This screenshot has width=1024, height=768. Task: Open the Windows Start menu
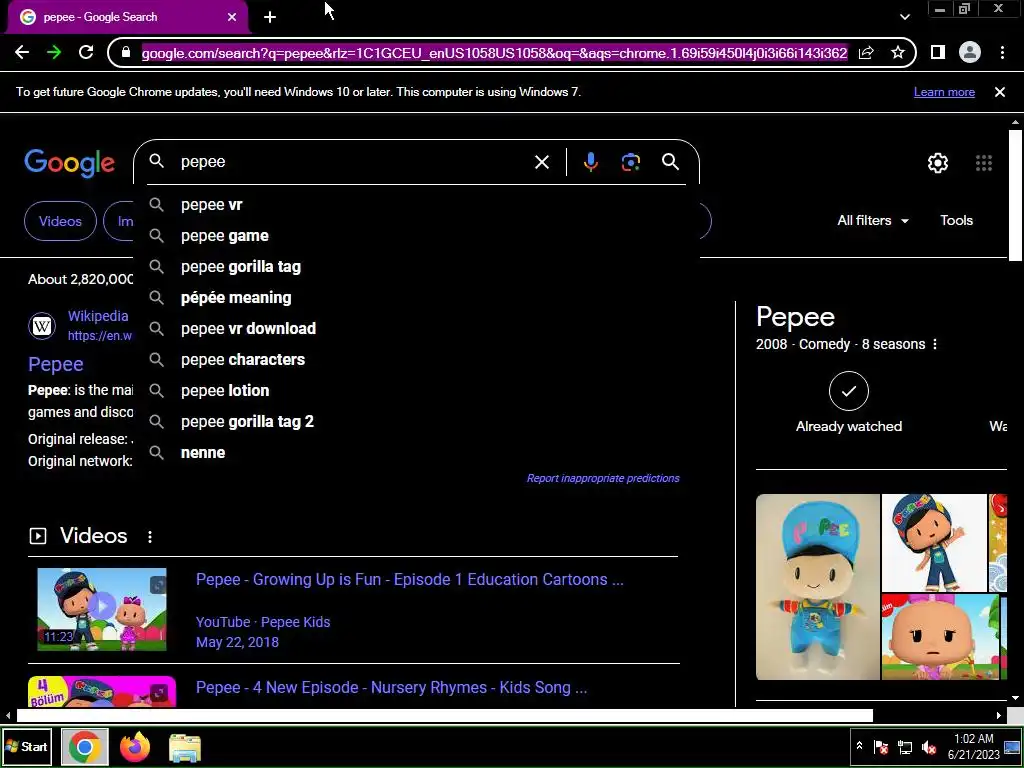click(27, 746)
